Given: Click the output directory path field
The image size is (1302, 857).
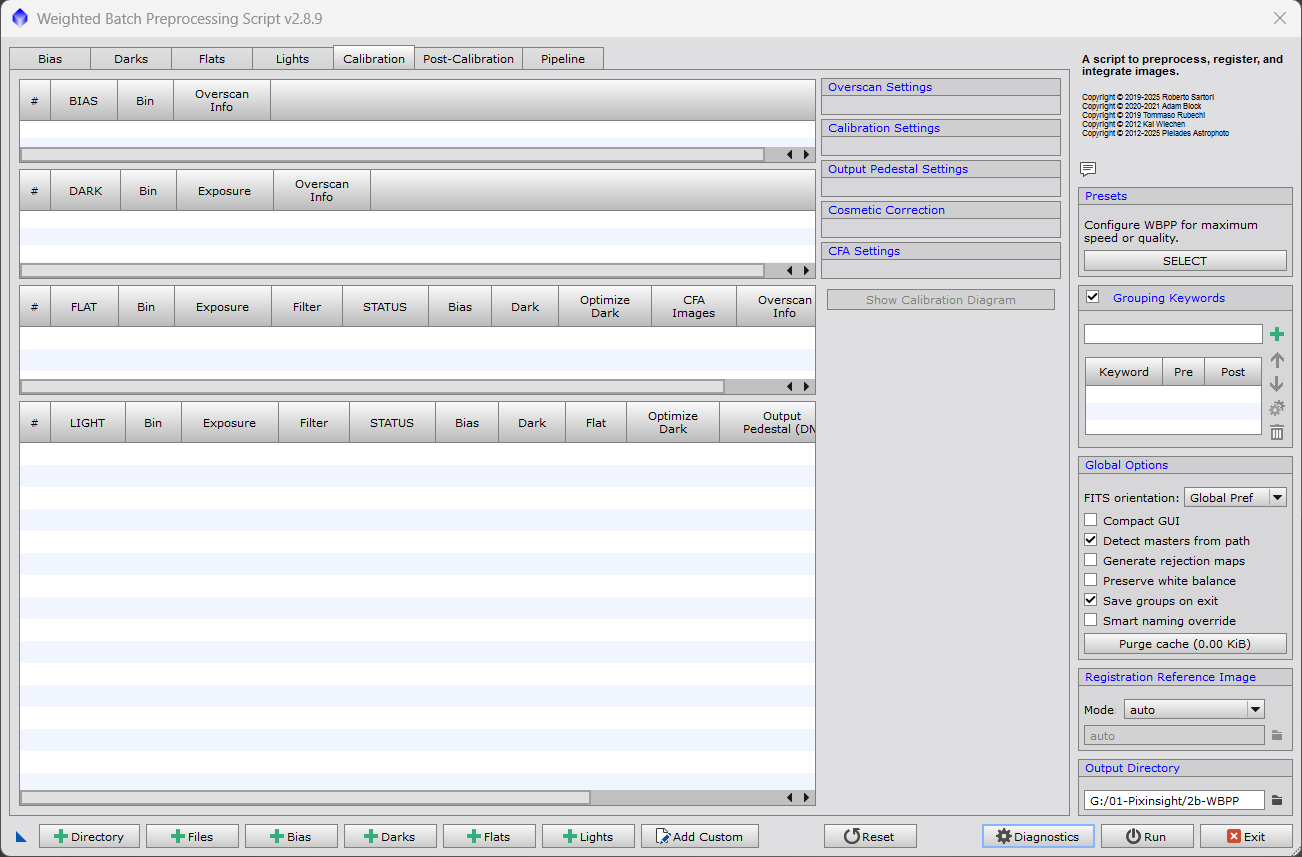Looking at the screenshot, I should (x=1174, y=800).
